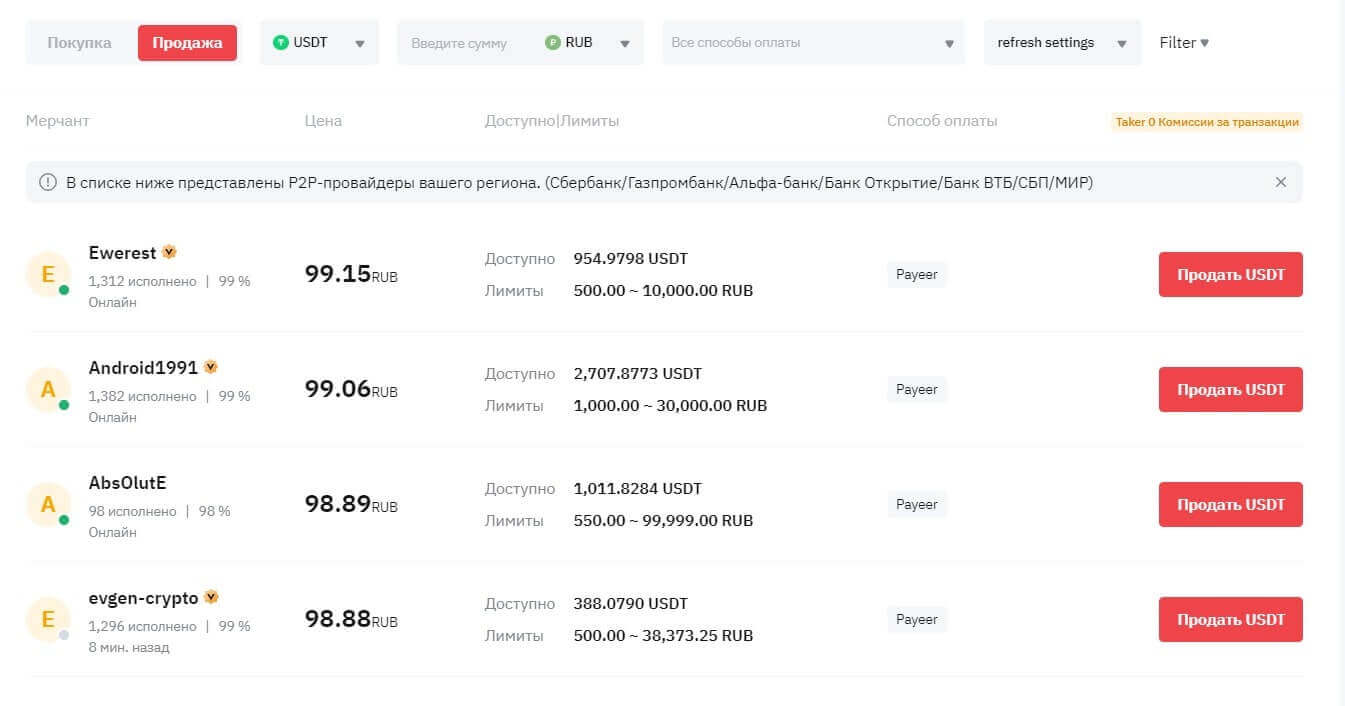Screen dimensions: 1345x706
Task: Open the refresh settings dropdown
Action: click(1061, 43)
